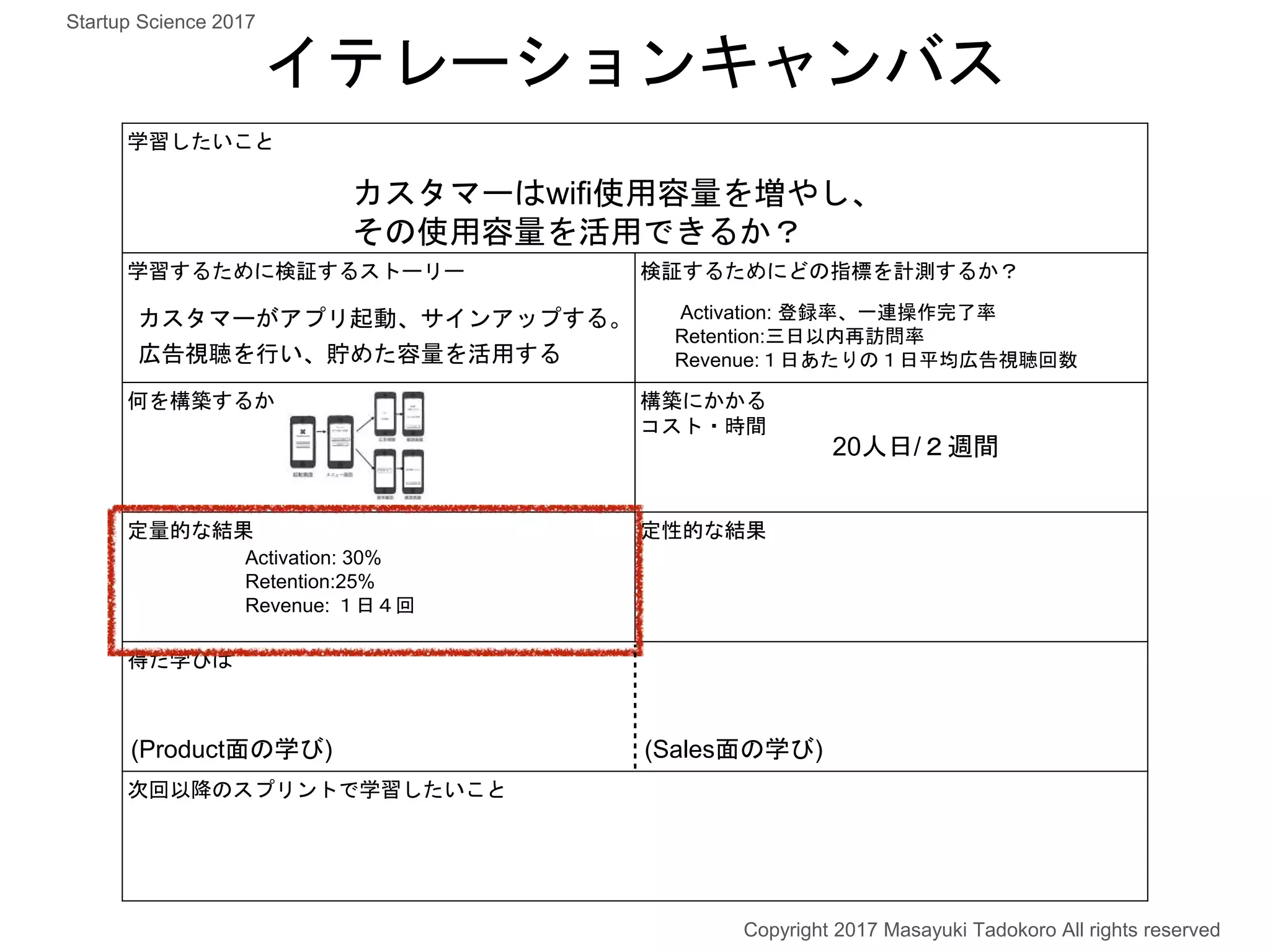The height and width of the screenshot is (952, 1270).
Task: Click the '20人日/2週間' cost value
Action: click(915, 446)
